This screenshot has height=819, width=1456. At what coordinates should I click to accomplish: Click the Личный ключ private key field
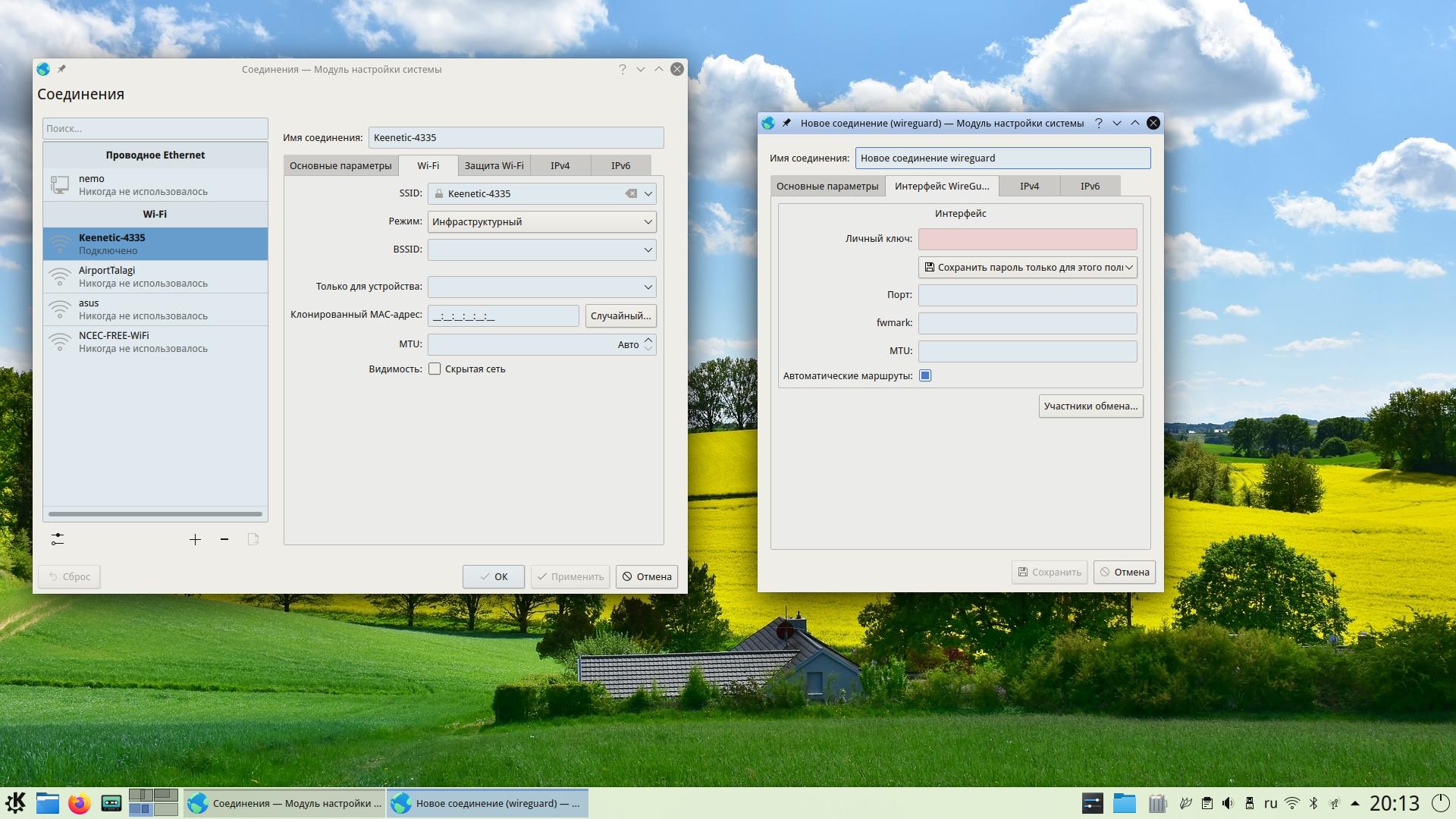click(1028, 239)
